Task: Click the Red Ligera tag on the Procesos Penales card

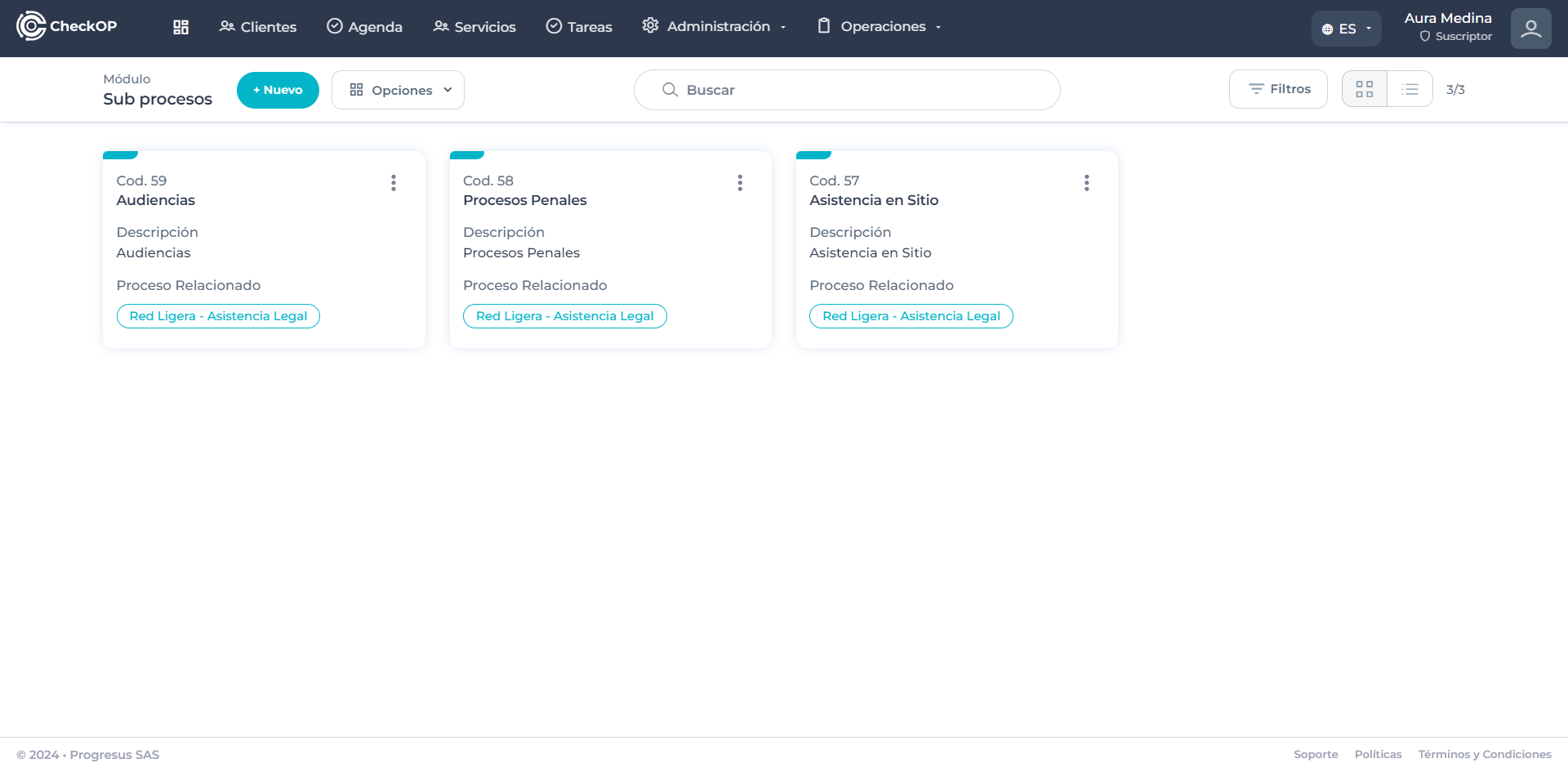Action: click(x=565, y=316)
